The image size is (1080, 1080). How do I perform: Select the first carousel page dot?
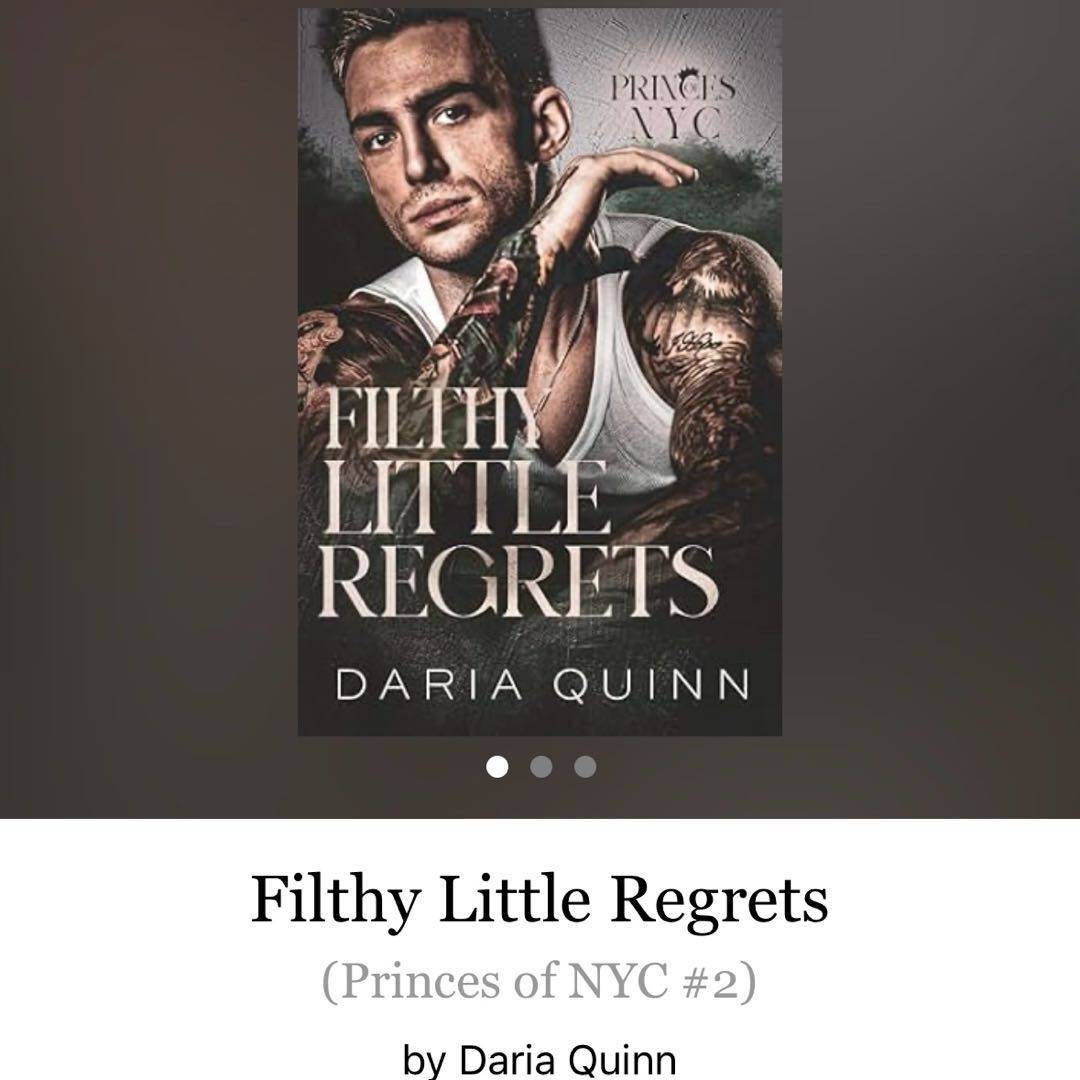click(x=497, y=767)
